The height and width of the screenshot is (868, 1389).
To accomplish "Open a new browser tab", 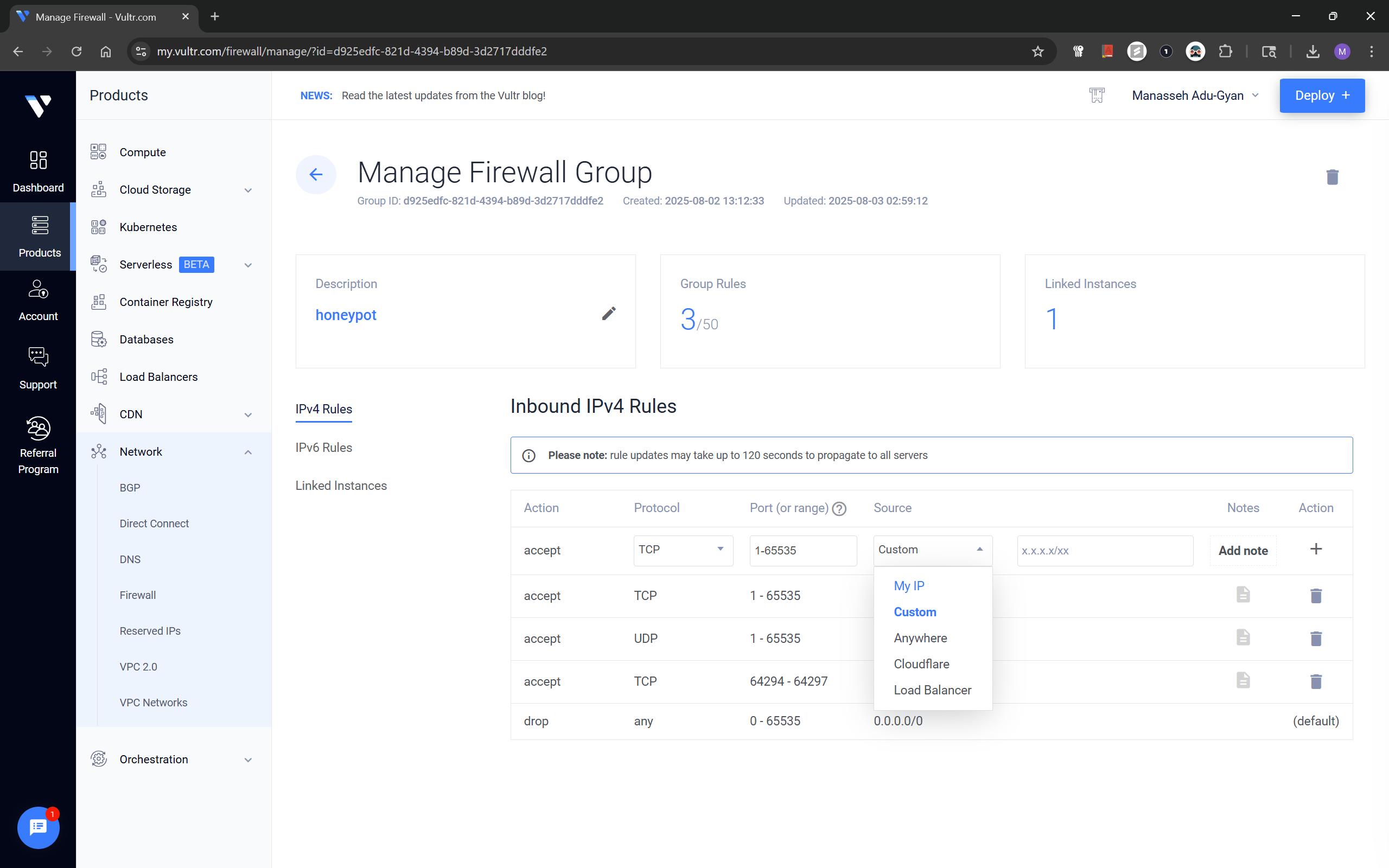I will point(215,17).
